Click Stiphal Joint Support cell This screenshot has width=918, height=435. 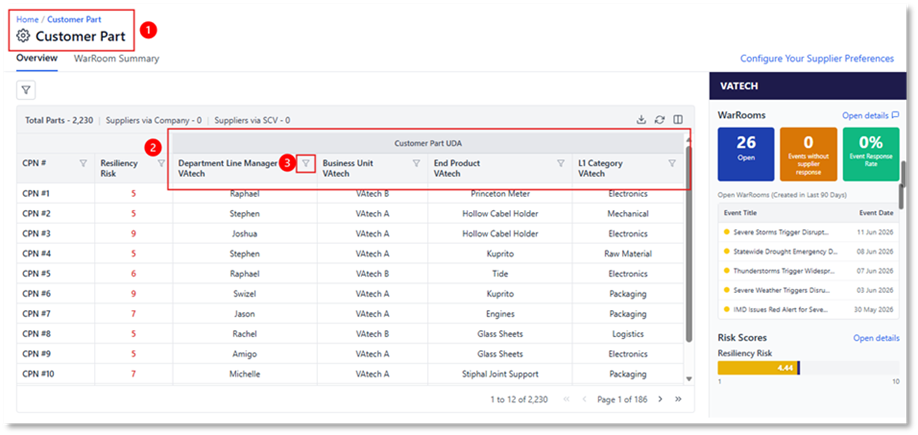pyautogui.click(x=500, y=374)
